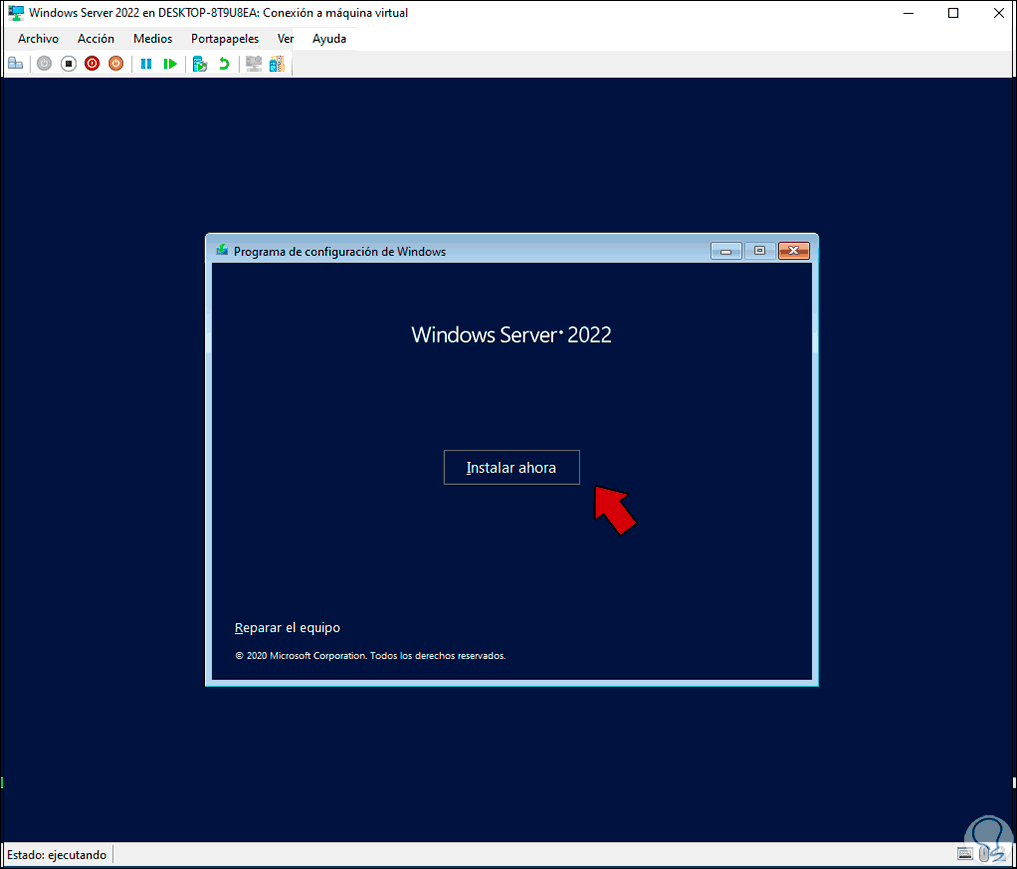Click the keyboard status icon in status bar
Viewport: 1017px width, 869px height.
pyautogui.click(x=965, y=855)
